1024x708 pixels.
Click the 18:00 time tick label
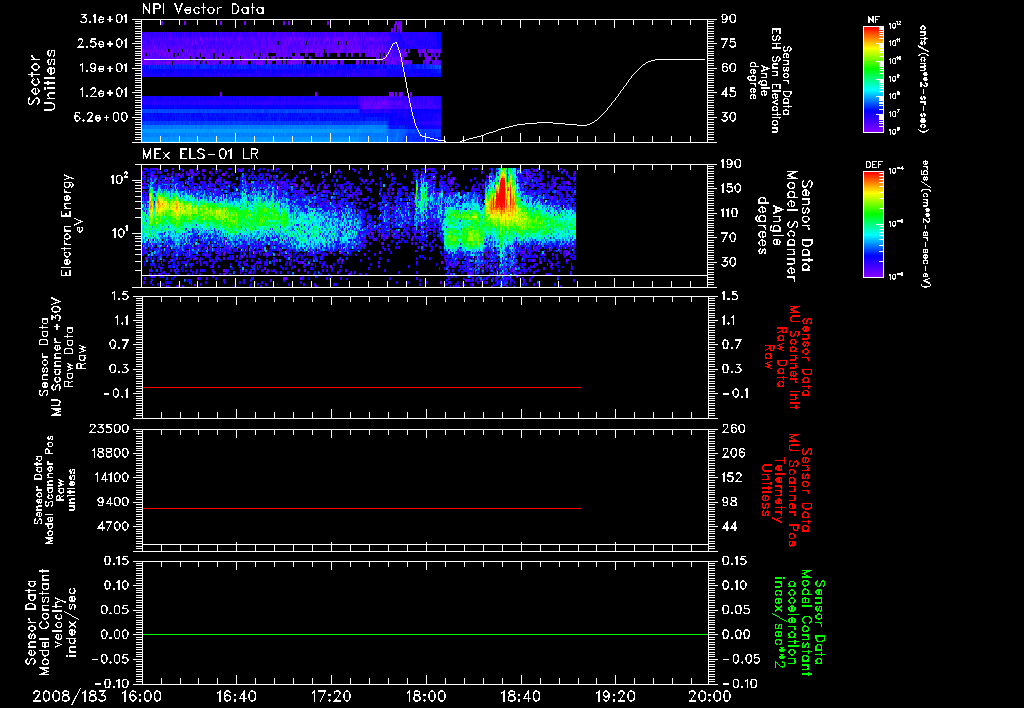(x=426, y=696)
